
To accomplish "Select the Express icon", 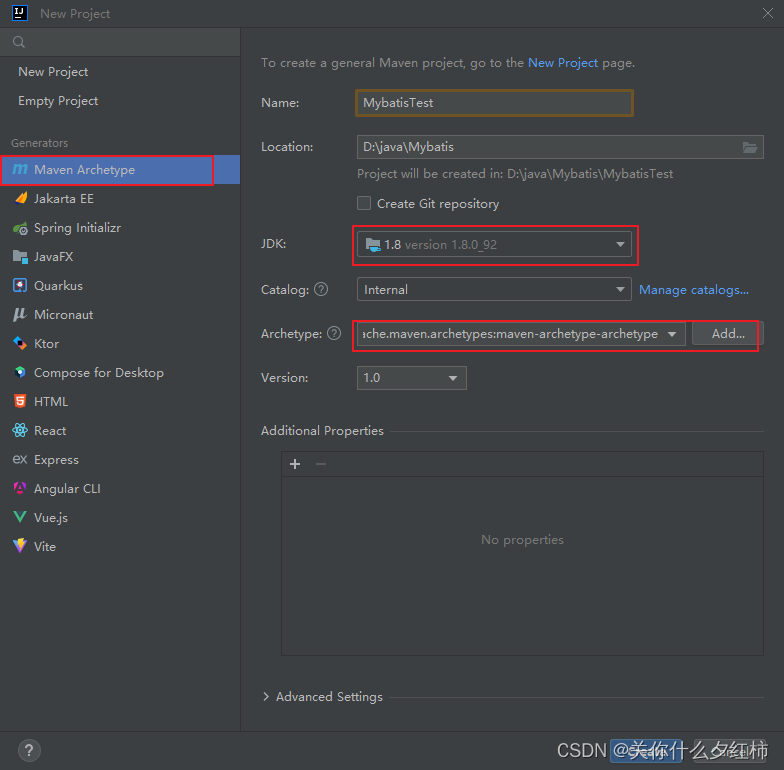I will [20, 460].
